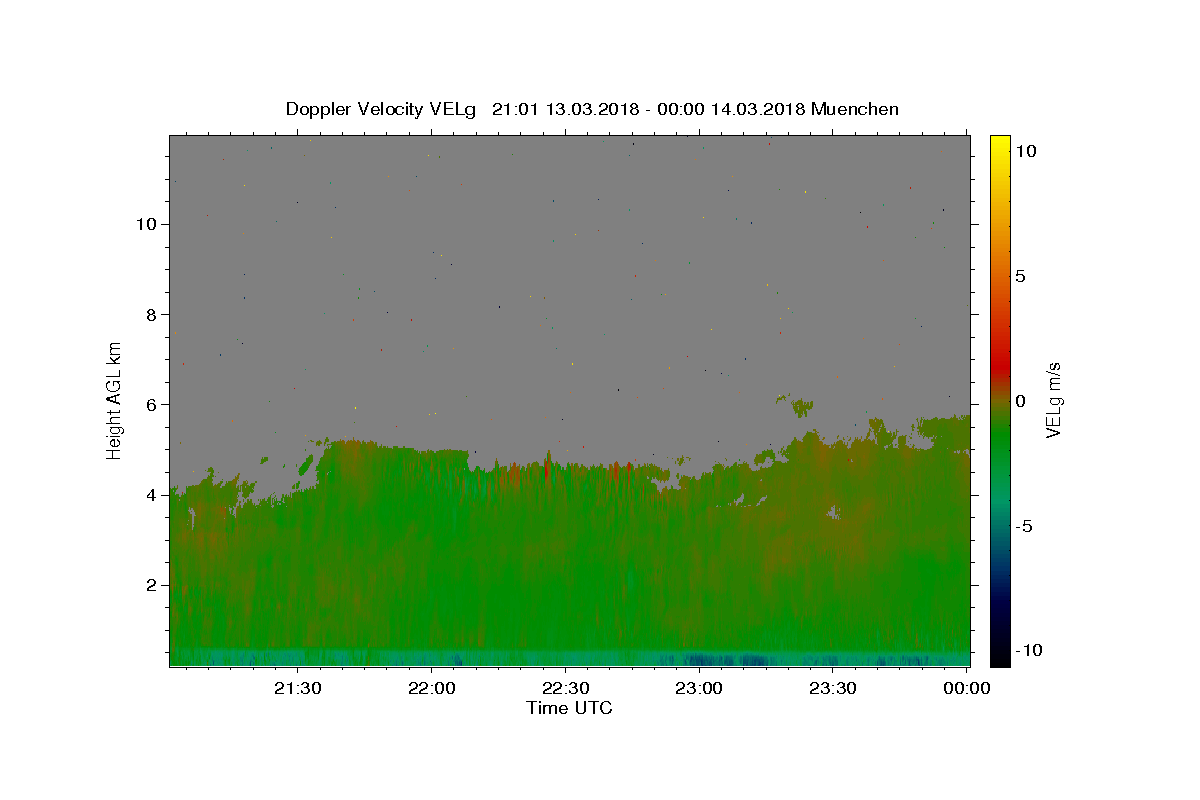Click the blue-teal near-surface velocity band
The image size is (1200, 800).
click(569, 658)
